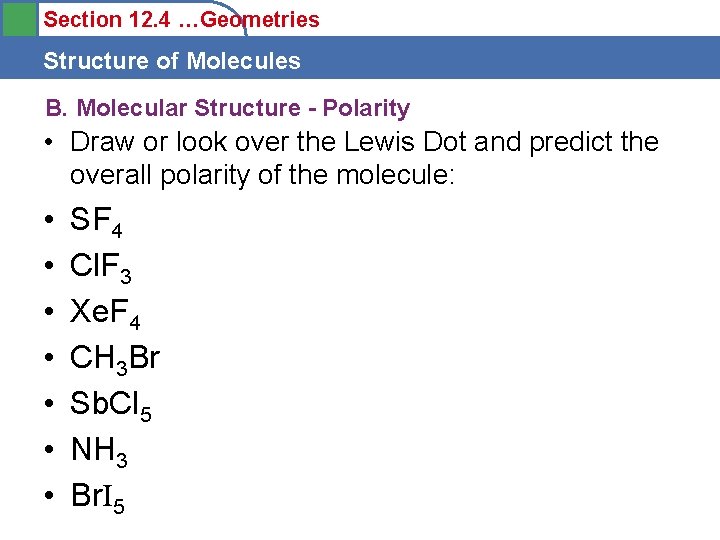Click the XeF4 molecule text
Image resolution: width=720 pixels, height=540 pixels.
(x=105, y=313)
